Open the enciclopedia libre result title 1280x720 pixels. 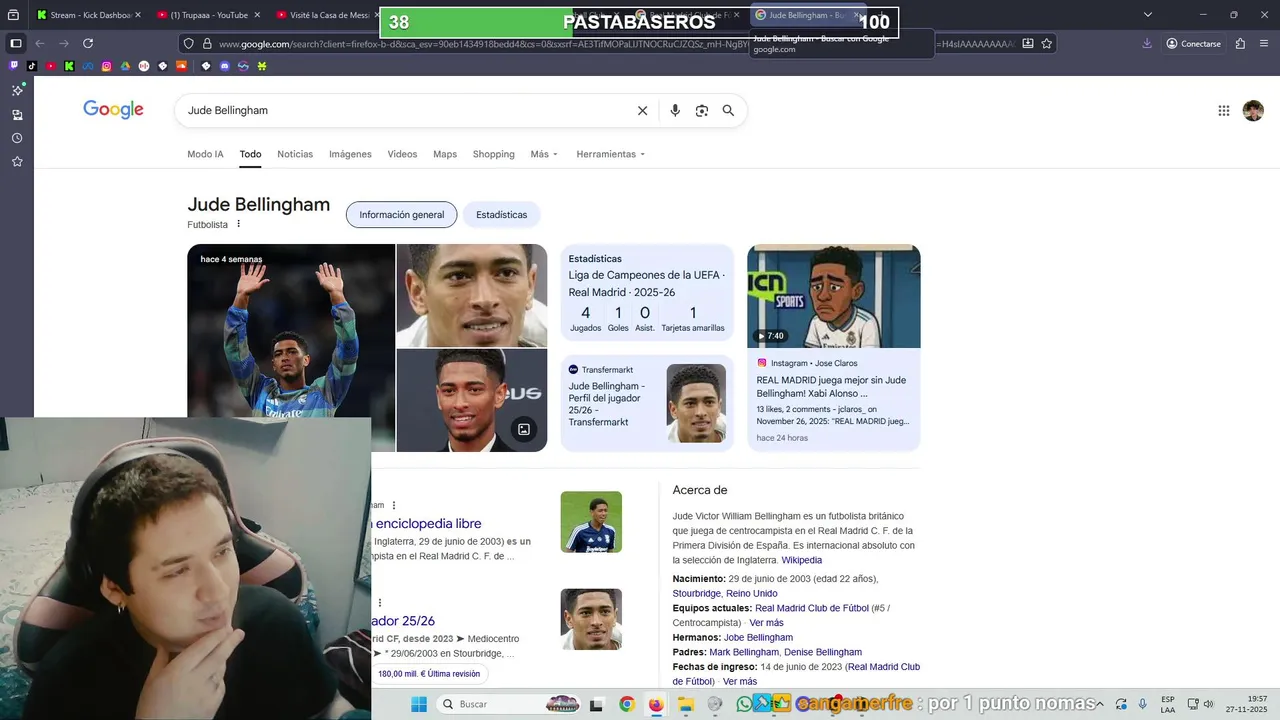tap(427, 523)
